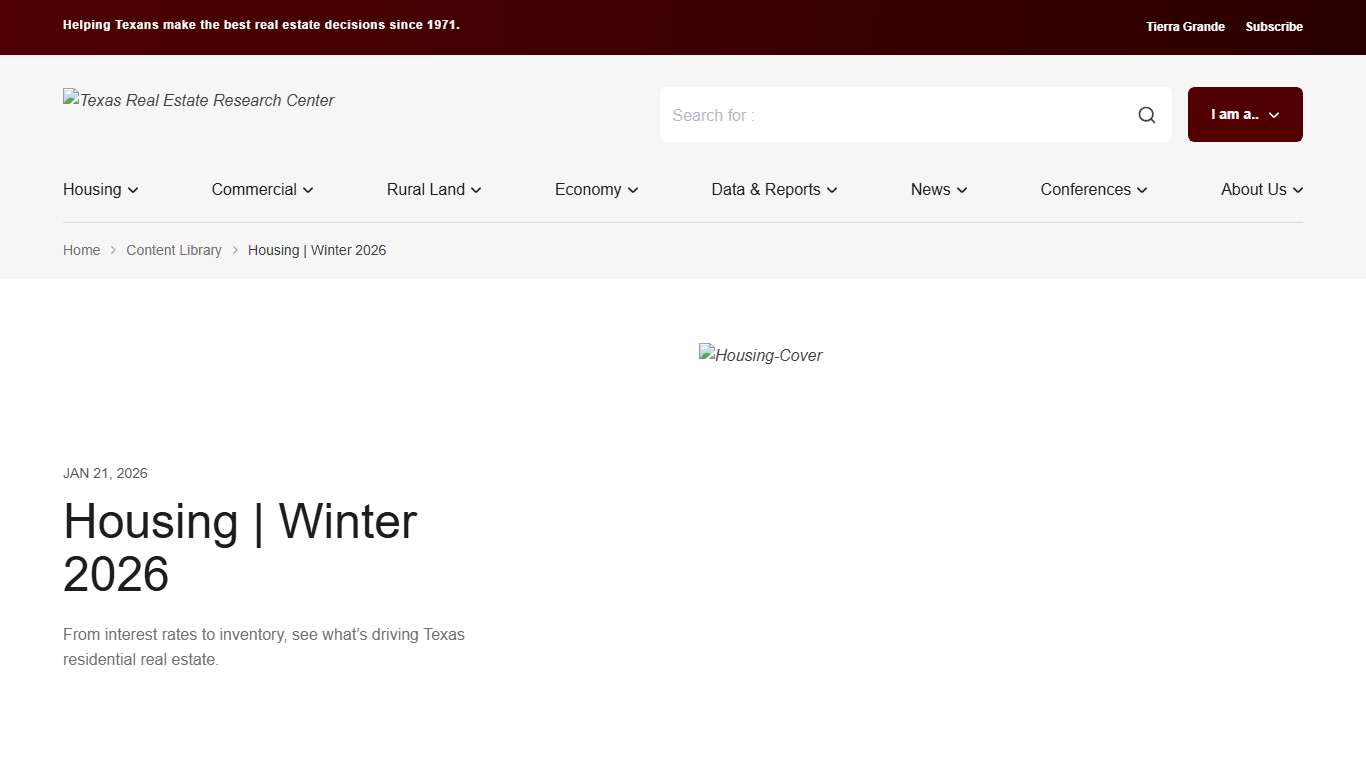Expand the Conferences dropdown

[x=1092, y=189]
